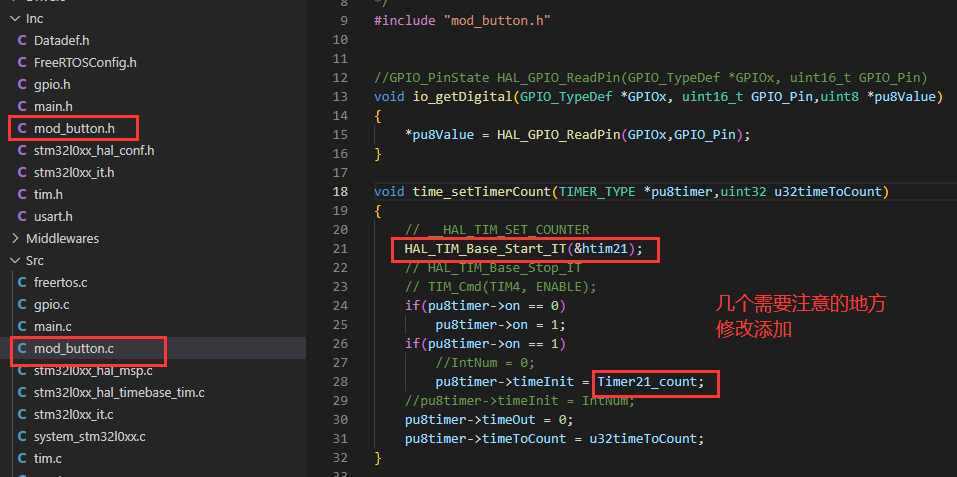Click line number 28 in gutter
Viewport: 957px width, 477px height.
click(x=341, y=381)
